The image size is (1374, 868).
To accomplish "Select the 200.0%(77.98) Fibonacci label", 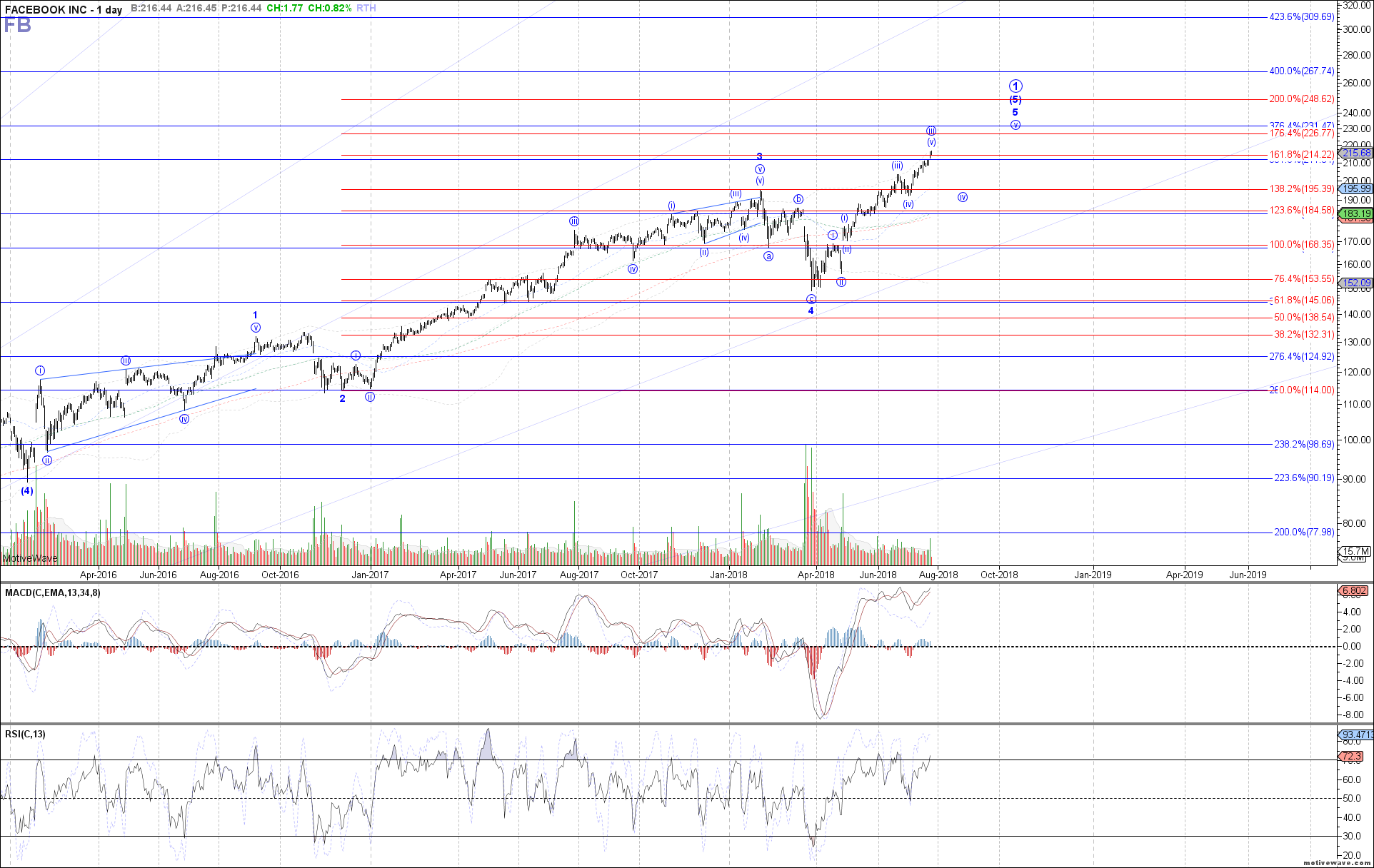I will coord(1303,532).
